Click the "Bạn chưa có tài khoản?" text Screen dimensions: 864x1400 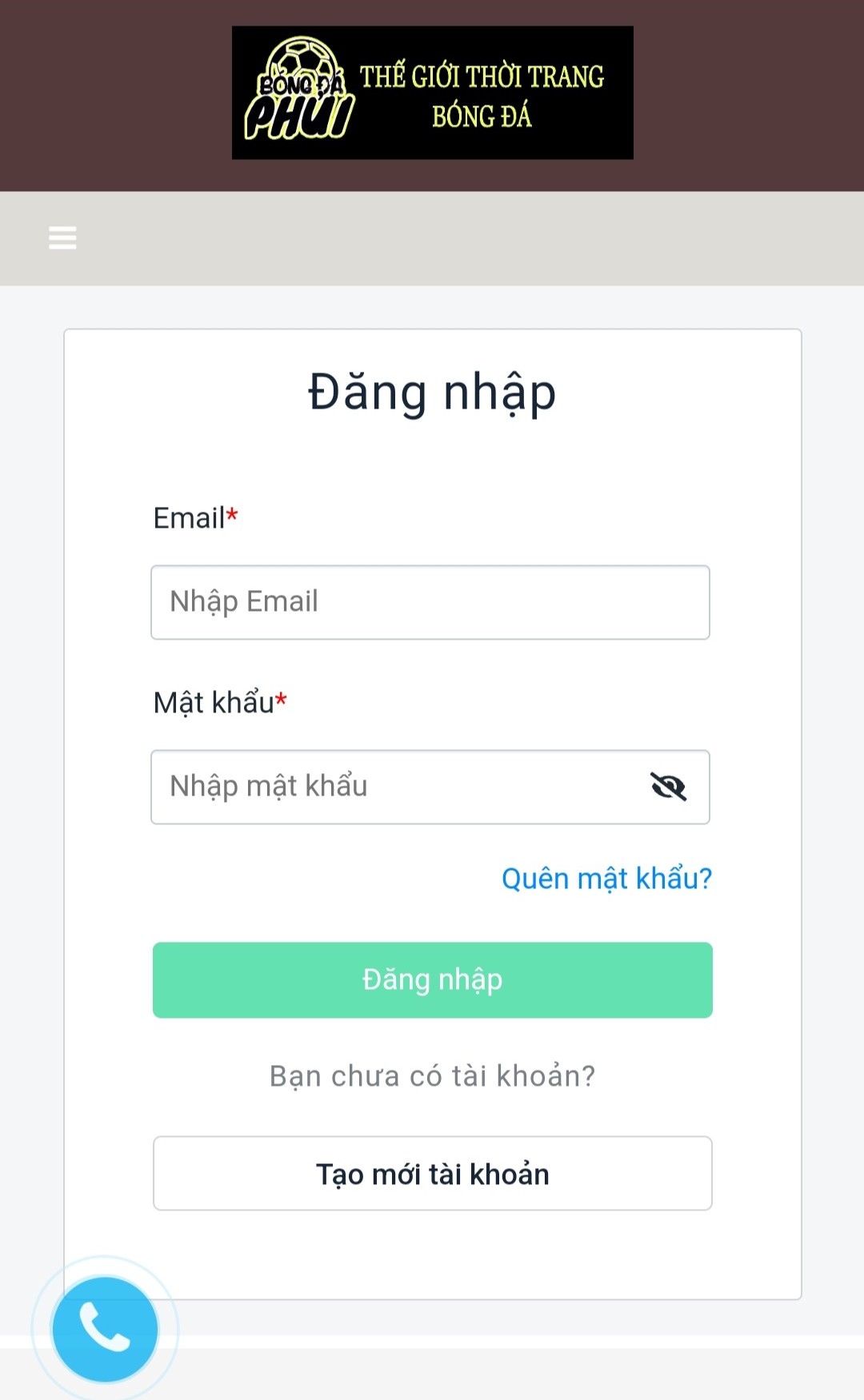tap(432, 1075)
